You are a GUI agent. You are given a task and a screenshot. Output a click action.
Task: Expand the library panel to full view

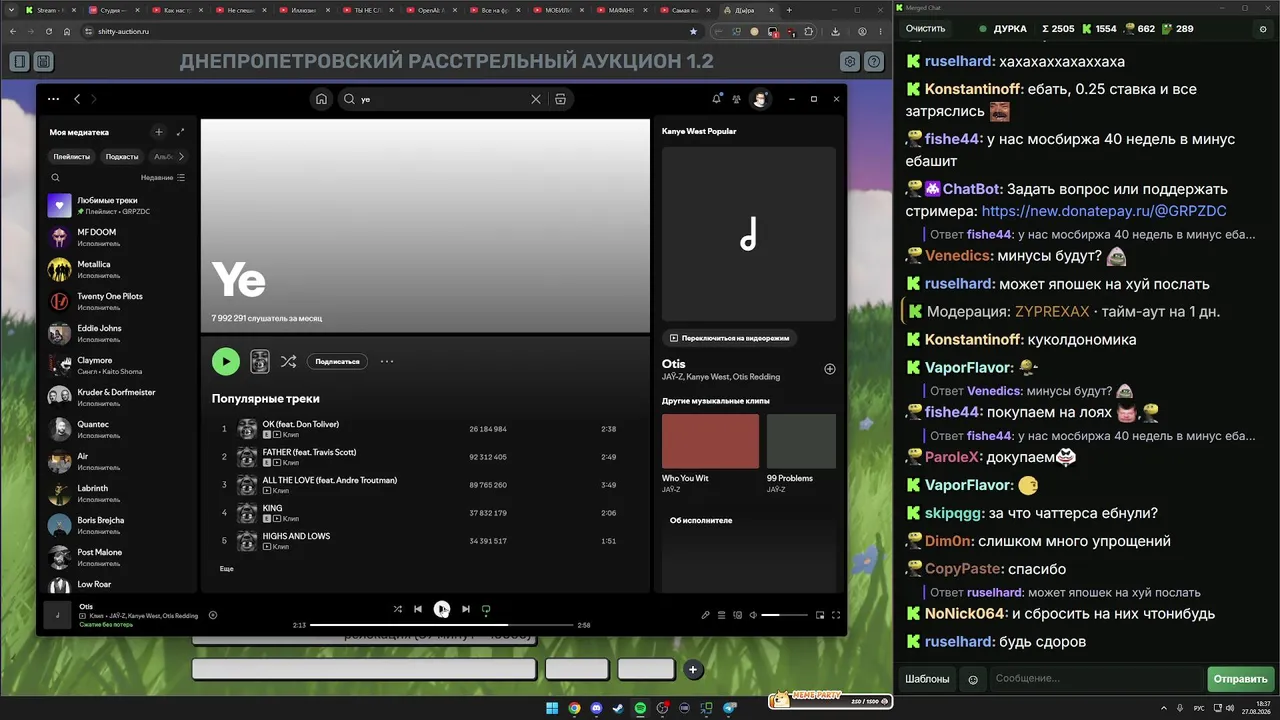coord(180,132)
